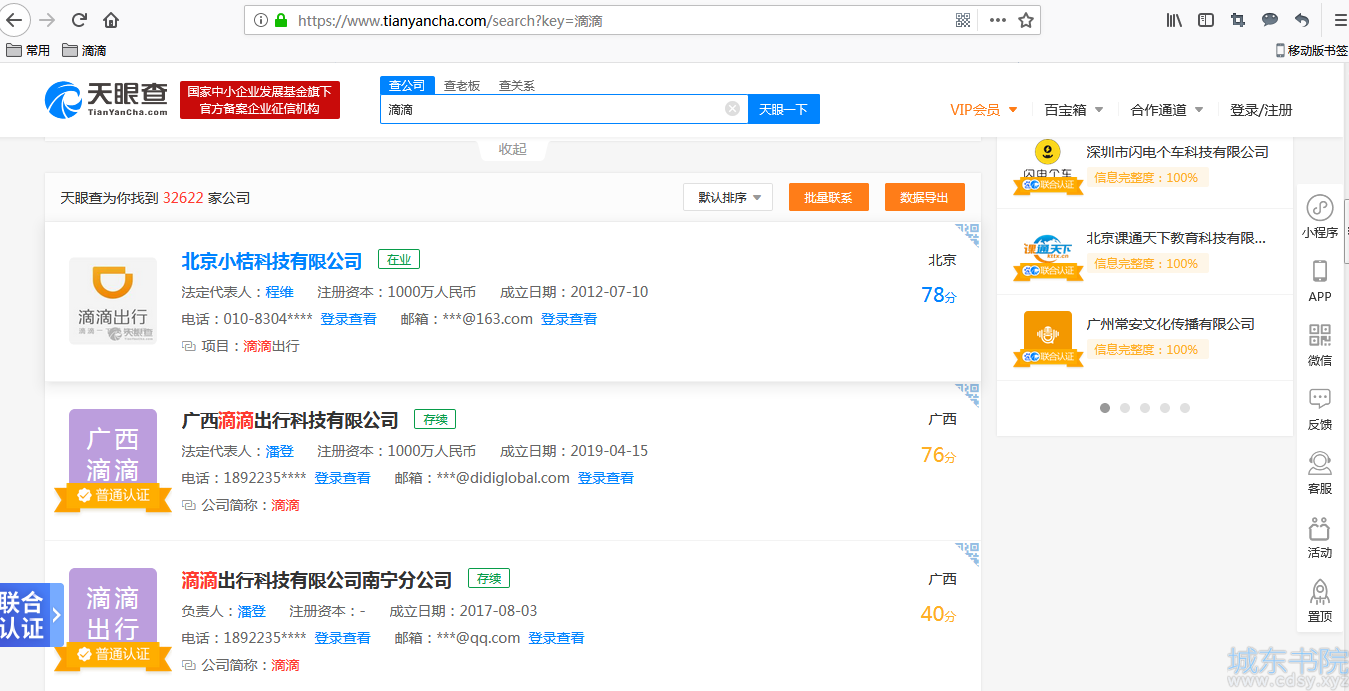Click the screenshot crop tool icon
Image resolution: width=1349 pixels, height=691 pixels.
(1238, 20)
